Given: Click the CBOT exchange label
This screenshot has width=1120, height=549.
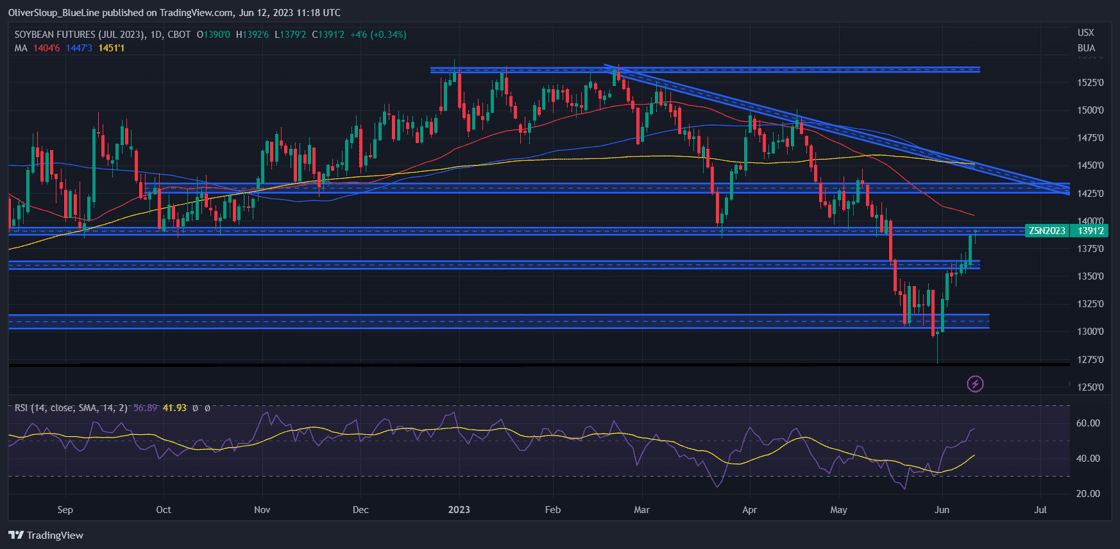Looking at the screenshot, I should click(x=177, y=34).
